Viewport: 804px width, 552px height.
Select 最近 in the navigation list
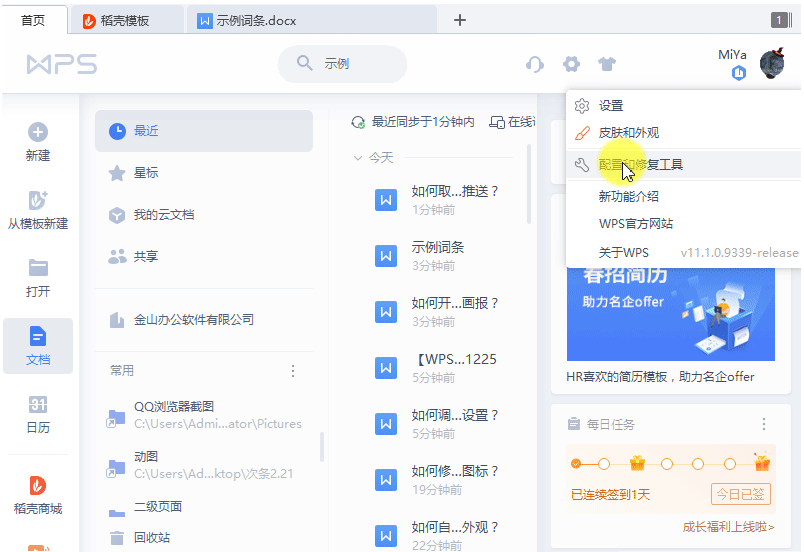pos(204,131)
